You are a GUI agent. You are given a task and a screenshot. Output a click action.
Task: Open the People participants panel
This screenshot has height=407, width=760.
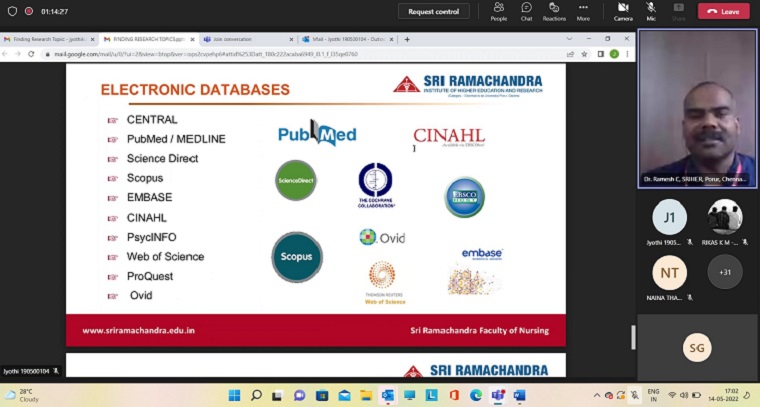point(498,11)
